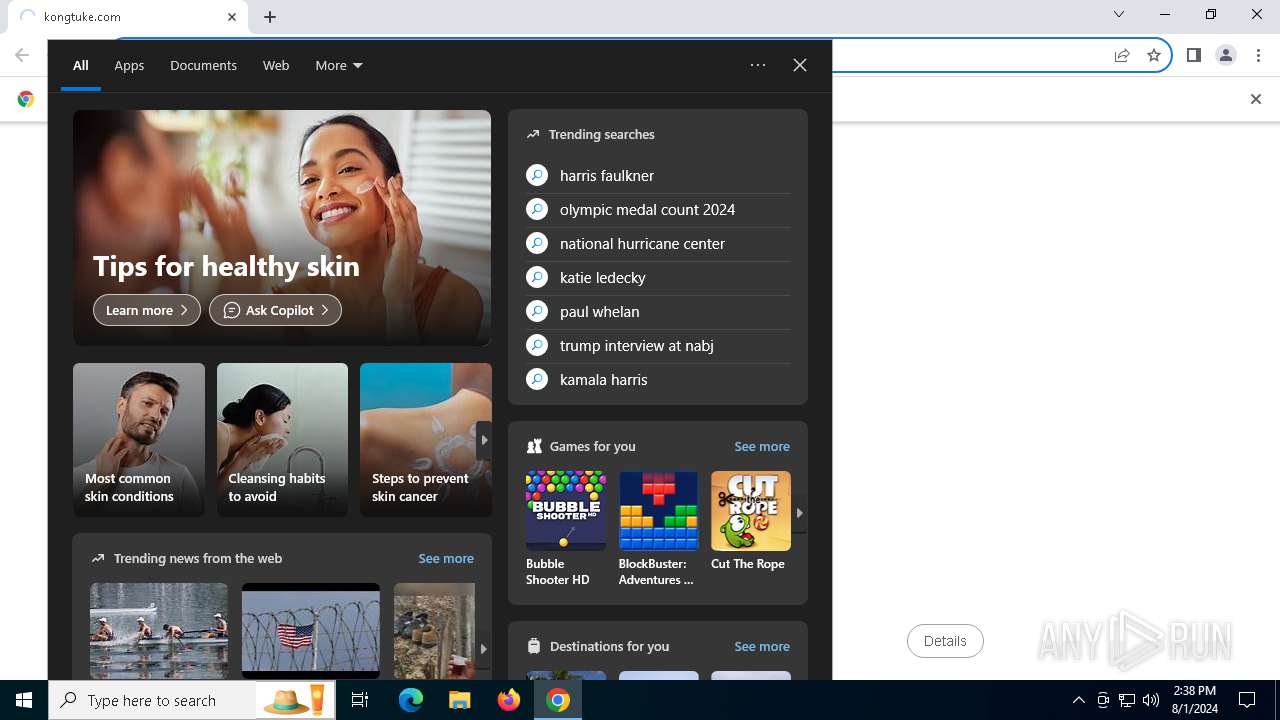Viewport: 1280px width, 720px height.
Task: Open the network tray icon
Action: tap(1127, 700)
